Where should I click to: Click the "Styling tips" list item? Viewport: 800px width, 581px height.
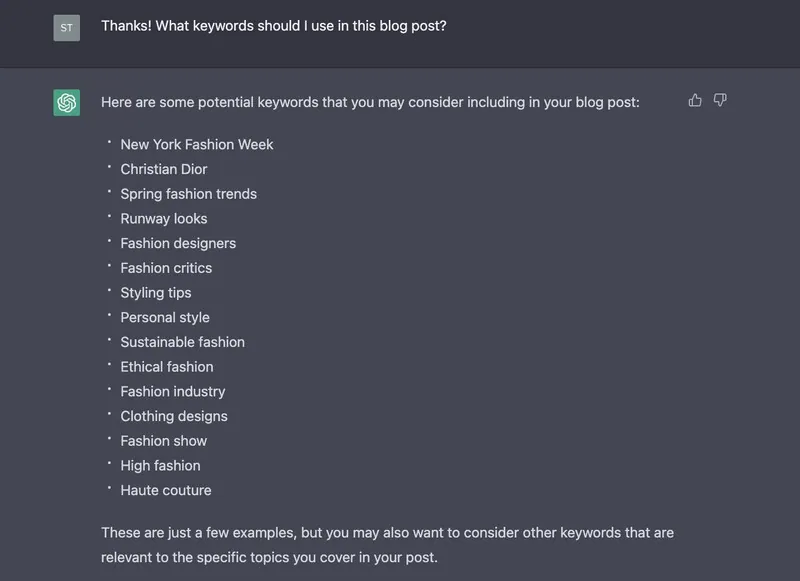pos(156,292)
